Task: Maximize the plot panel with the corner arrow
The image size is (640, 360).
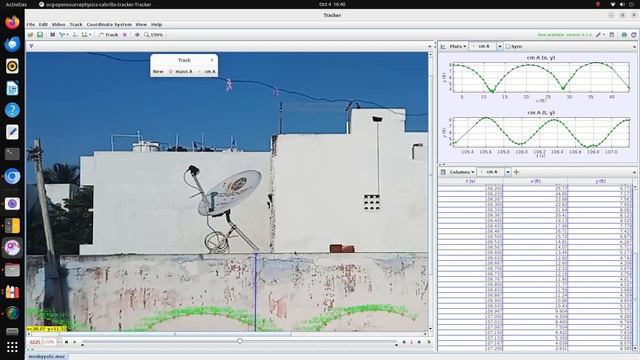Action: click(634, 47)
